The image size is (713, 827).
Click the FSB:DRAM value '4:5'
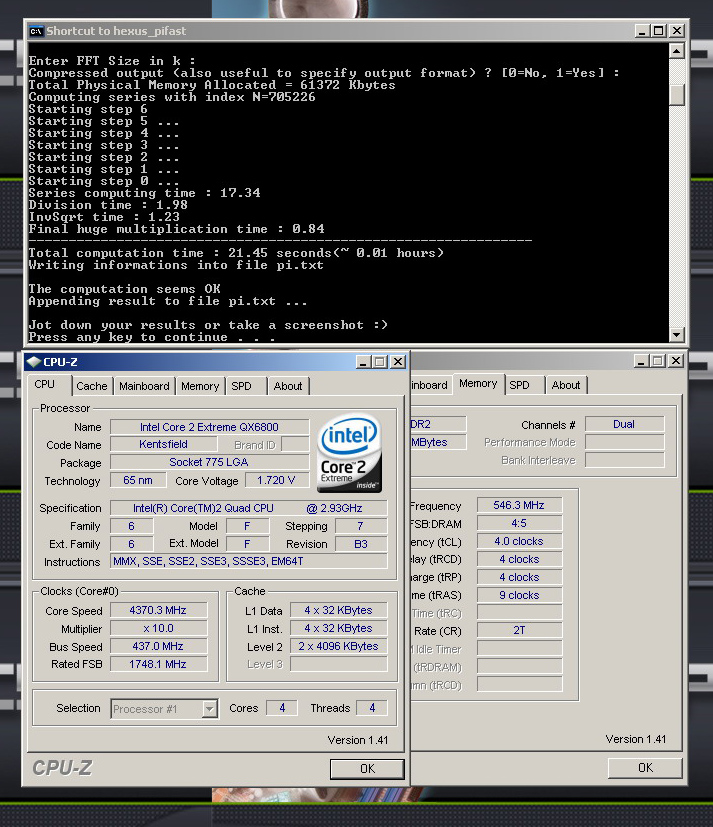[x=519, y=523]
